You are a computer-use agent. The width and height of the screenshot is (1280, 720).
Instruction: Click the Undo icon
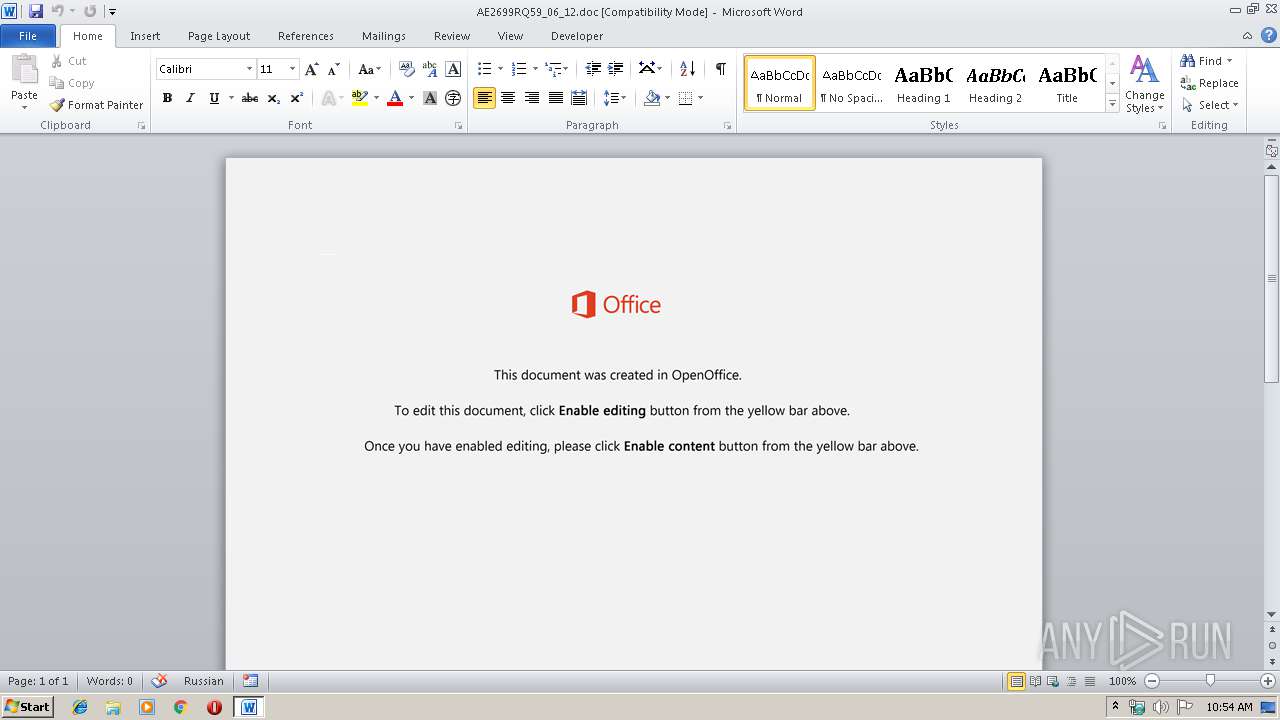58,11
